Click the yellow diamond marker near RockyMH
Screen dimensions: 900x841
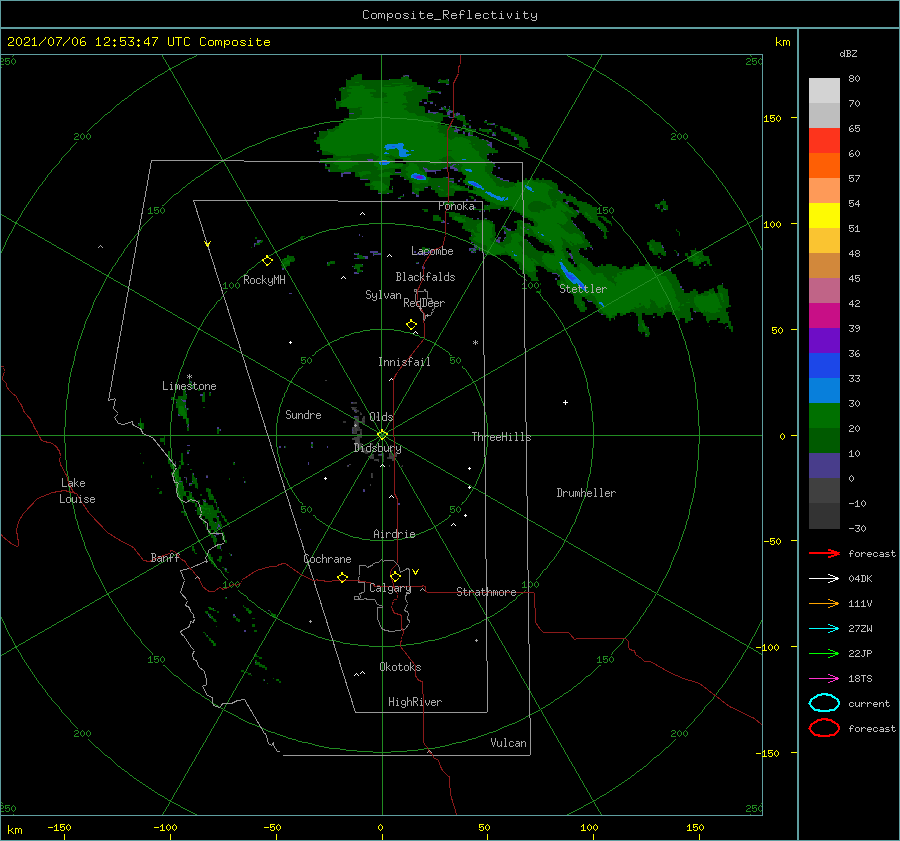[267, 261]
